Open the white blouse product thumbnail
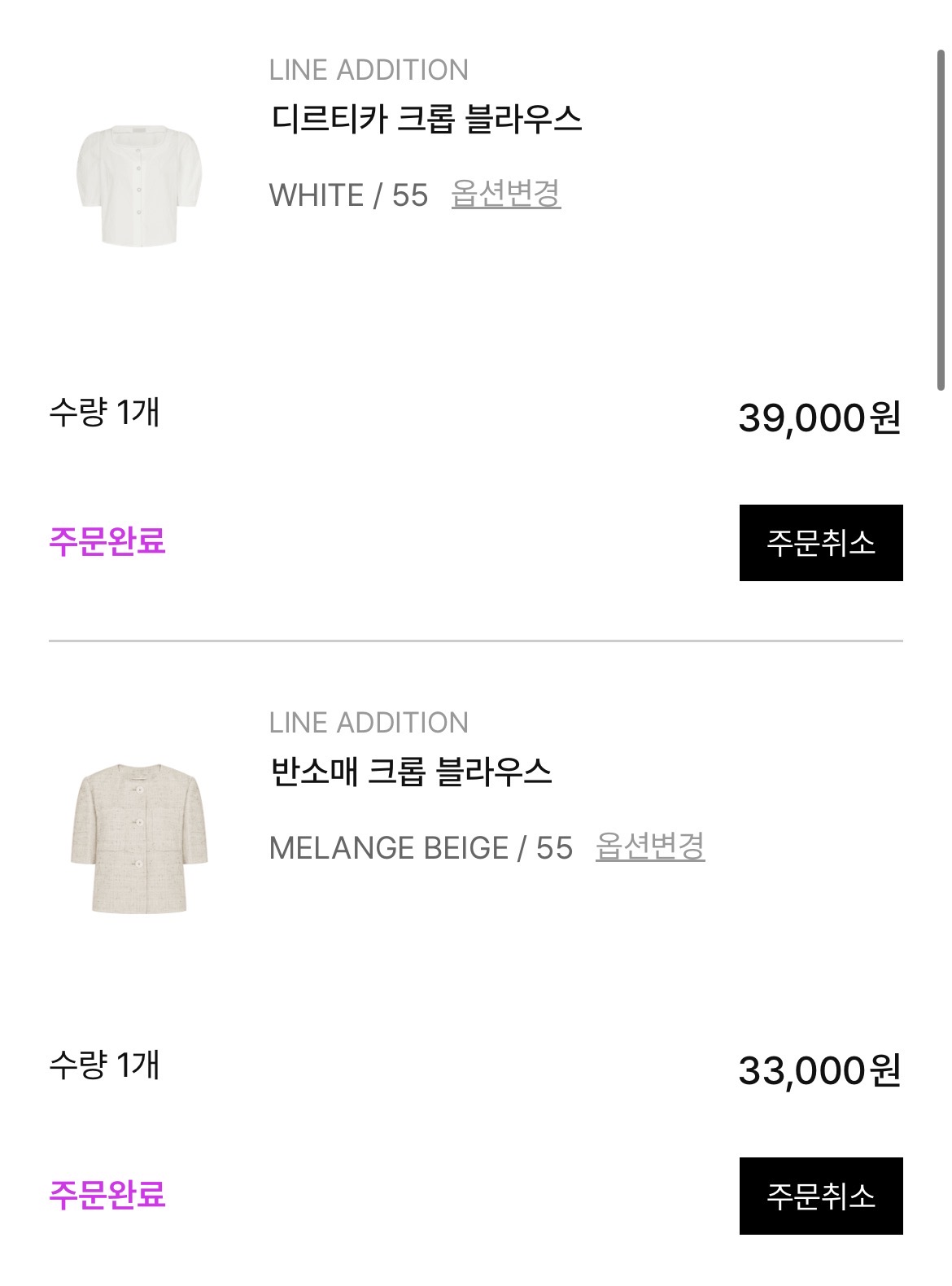Screen dimensions: 952x1286 pyautogui.click(x=139, y=184)
